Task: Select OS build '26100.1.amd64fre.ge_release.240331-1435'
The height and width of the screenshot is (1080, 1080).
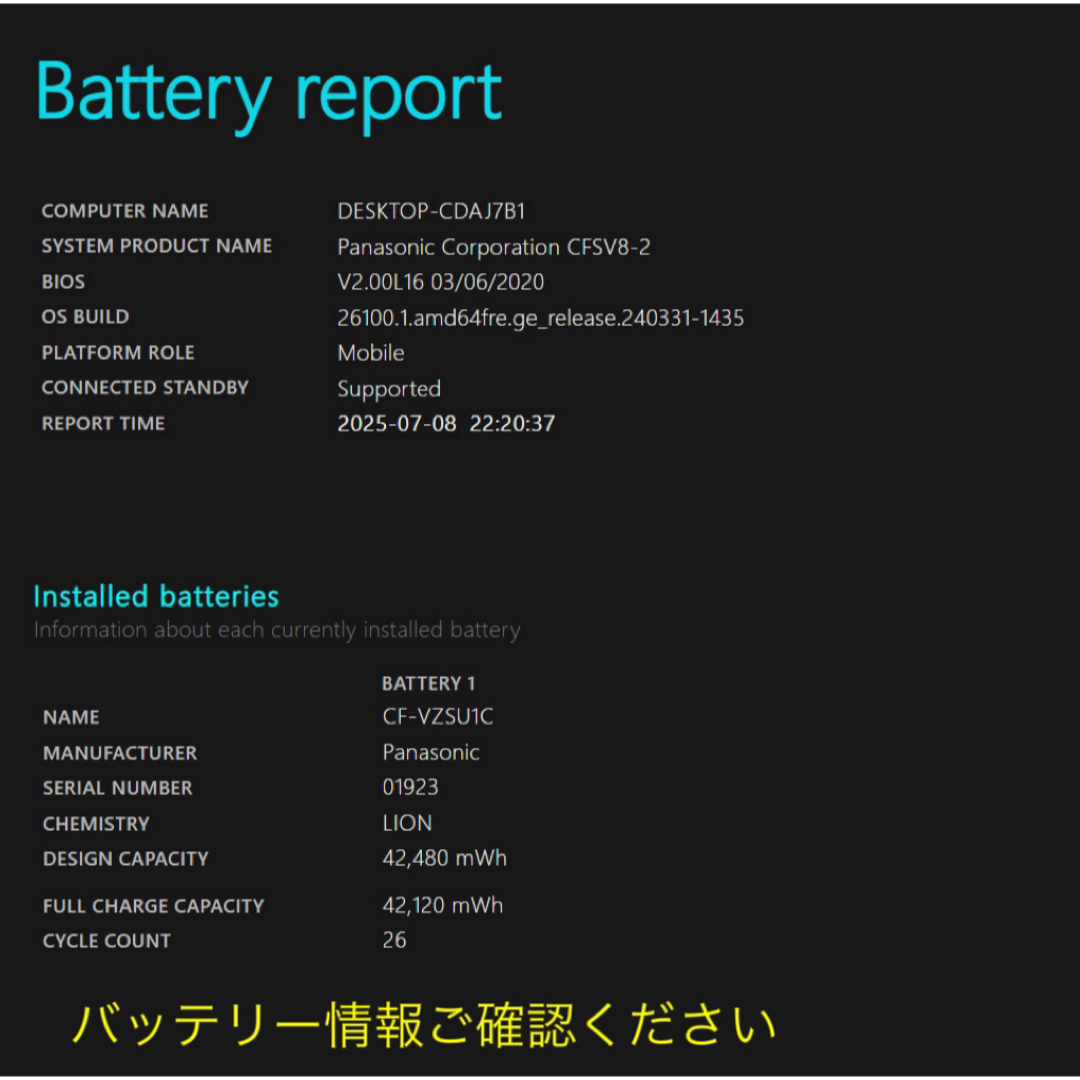Action: pos(540,318)
